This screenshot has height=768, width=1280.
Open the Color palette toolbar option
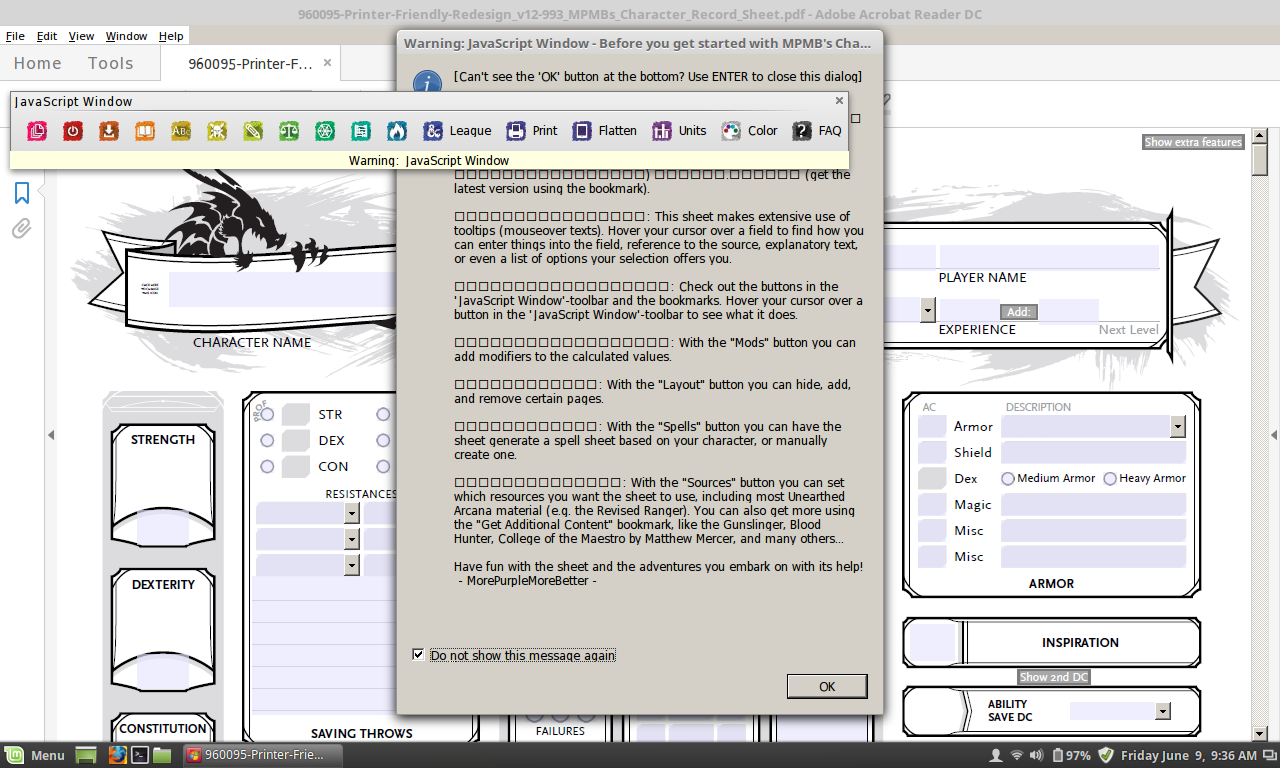(x=749, y=131)
